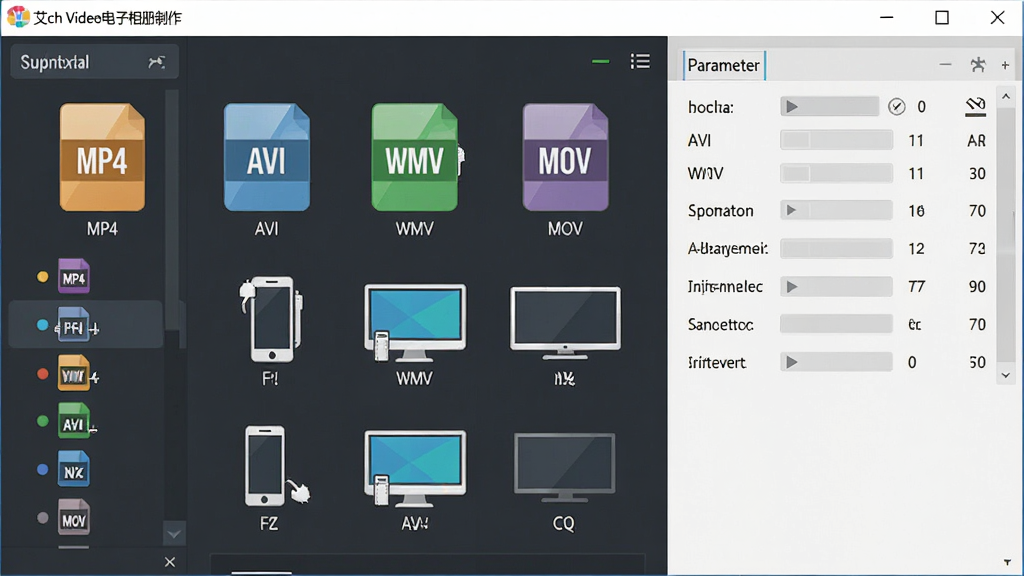1024x576 pixels.
Task: Expand the Sponaton row play arrow
Action: [x=791, y=210]
